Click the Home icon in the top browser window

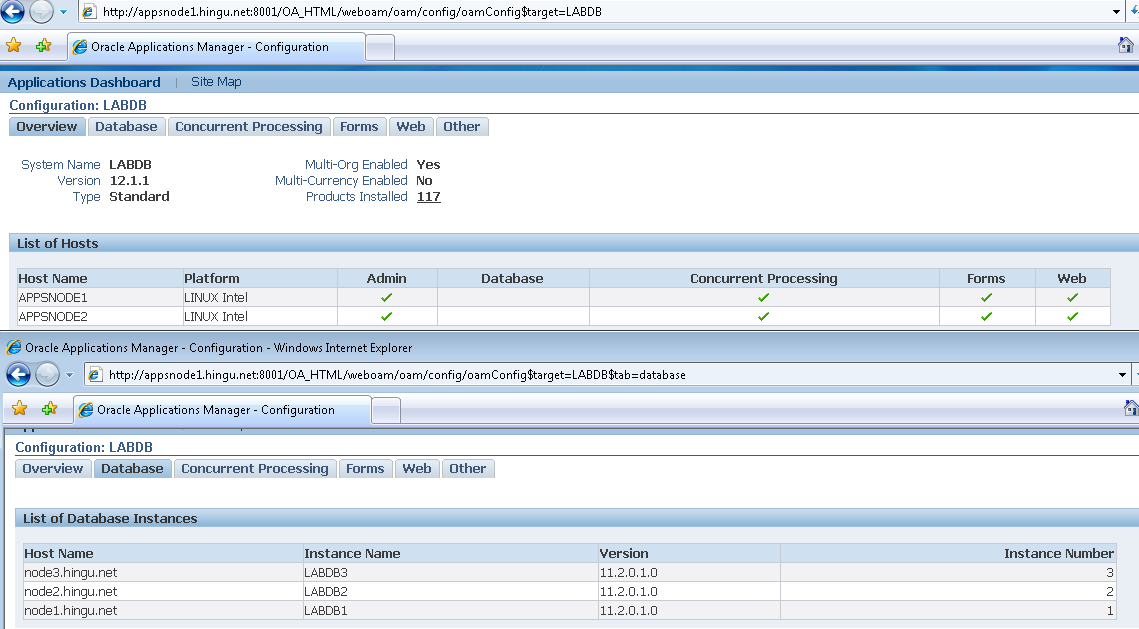(x=1126, y=46)
